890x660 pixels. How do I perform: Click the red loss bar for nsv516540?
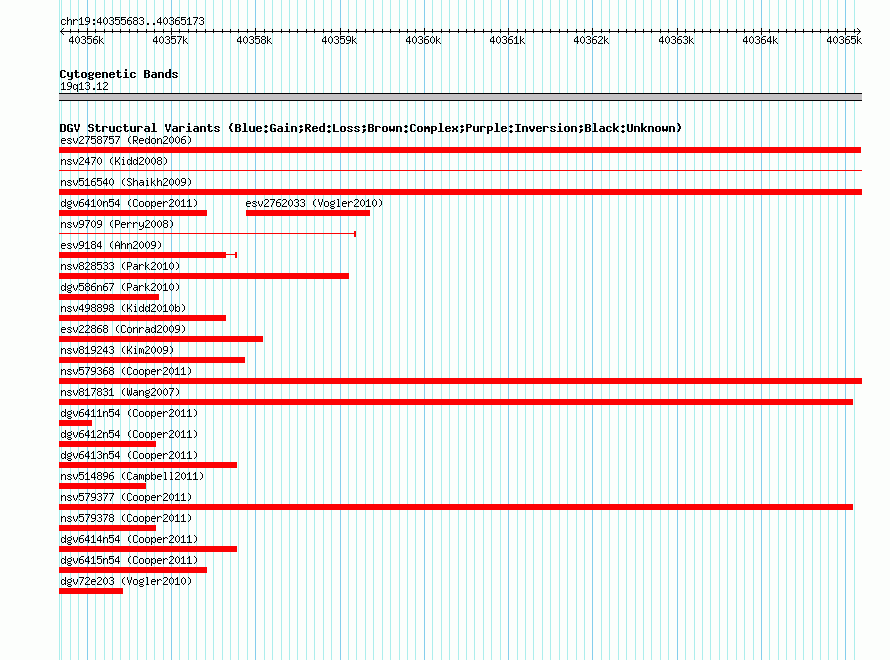tap(460, 192)
